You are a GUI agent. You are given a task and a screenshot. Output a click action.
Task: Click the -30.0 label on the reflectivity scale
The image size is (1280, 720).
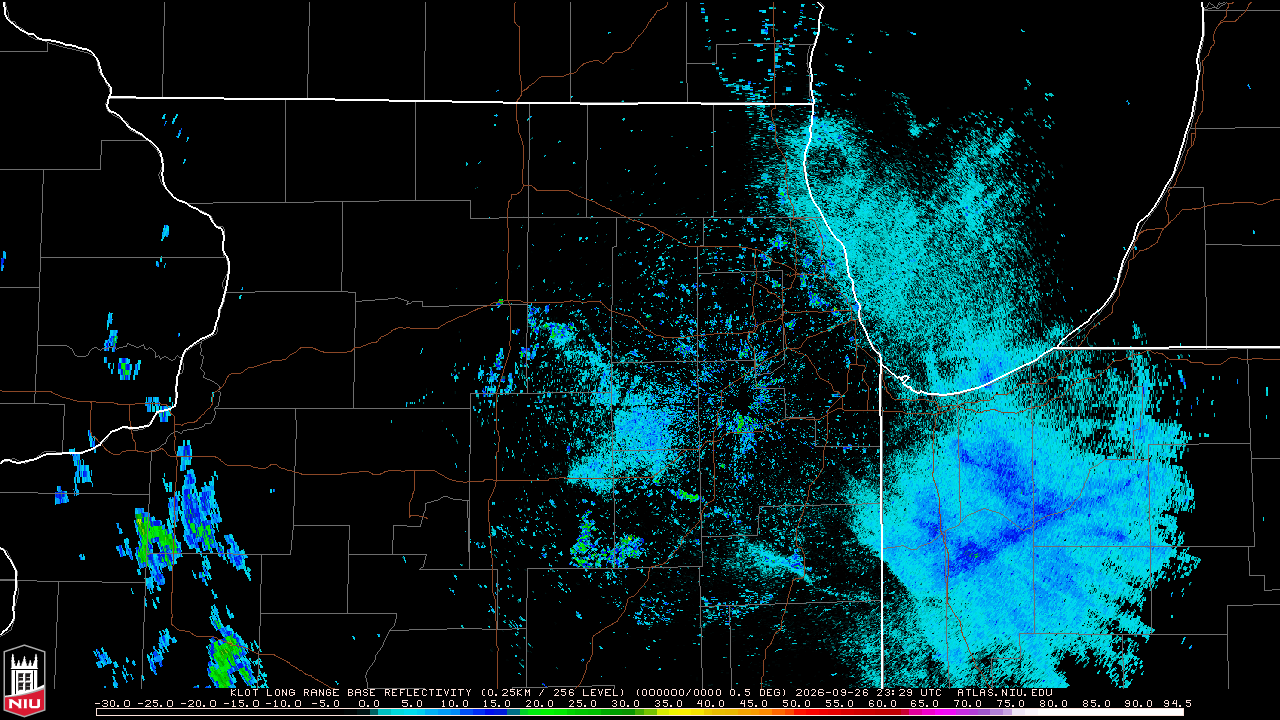[x=111, y=704]
